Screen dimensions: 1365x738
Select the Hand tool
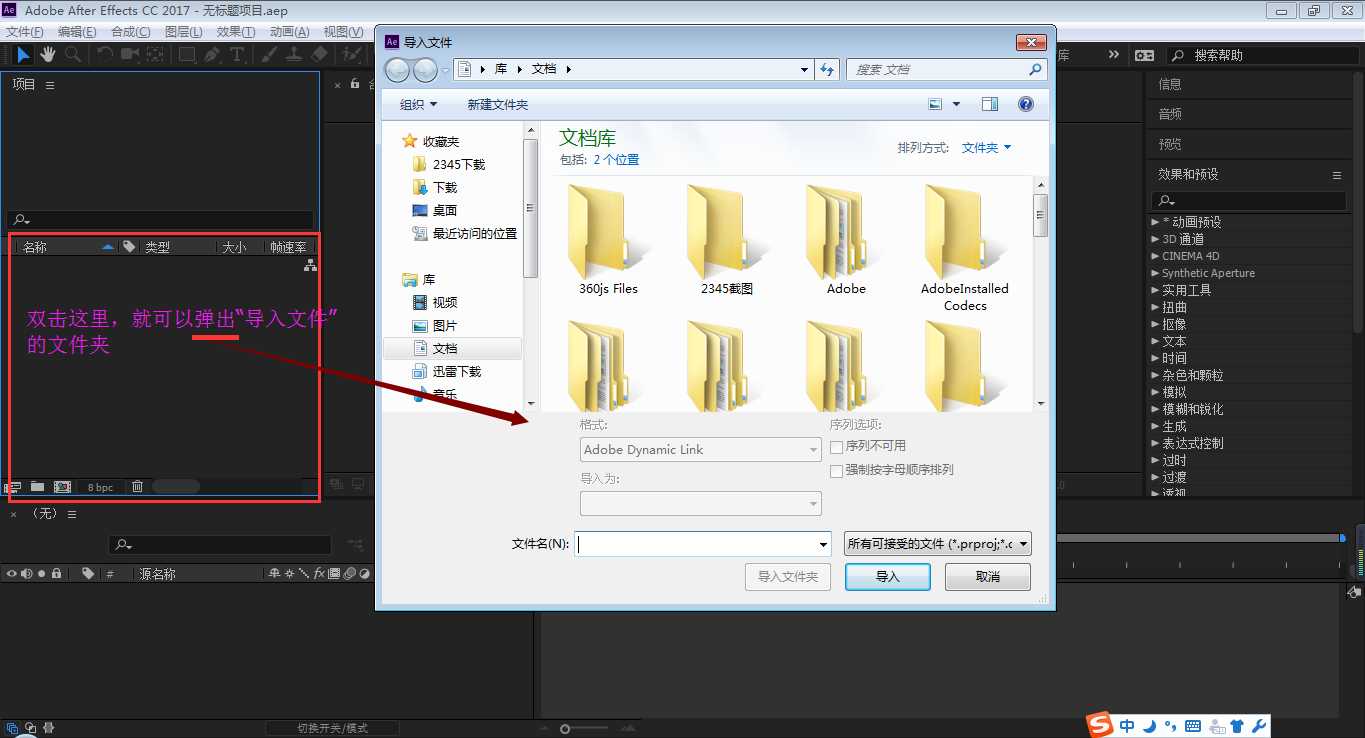coord(47,54)
